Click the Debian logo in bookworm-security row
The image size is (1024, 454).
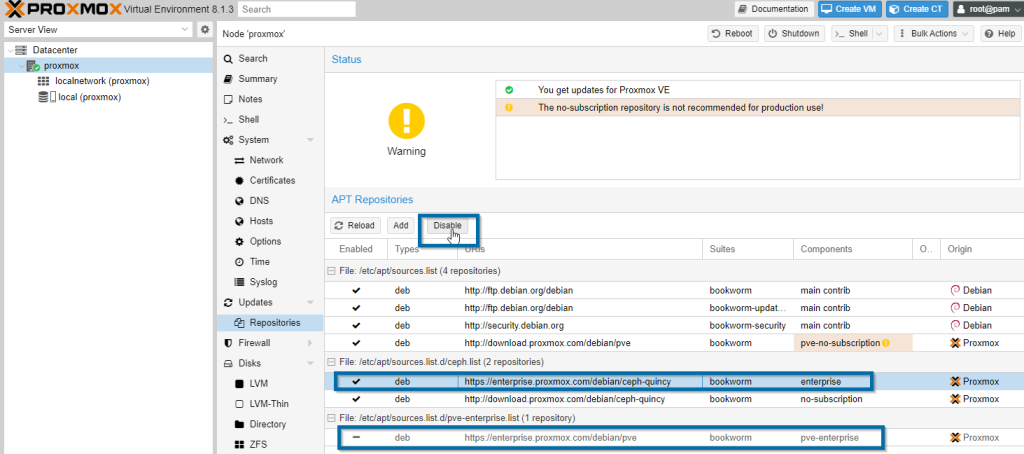(955, 325)
